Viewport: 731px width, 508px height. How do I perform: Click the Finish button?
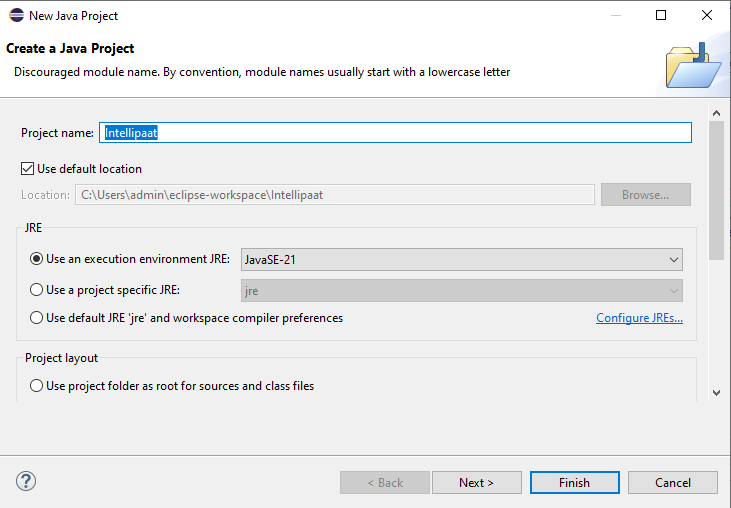tap(574, 482)
